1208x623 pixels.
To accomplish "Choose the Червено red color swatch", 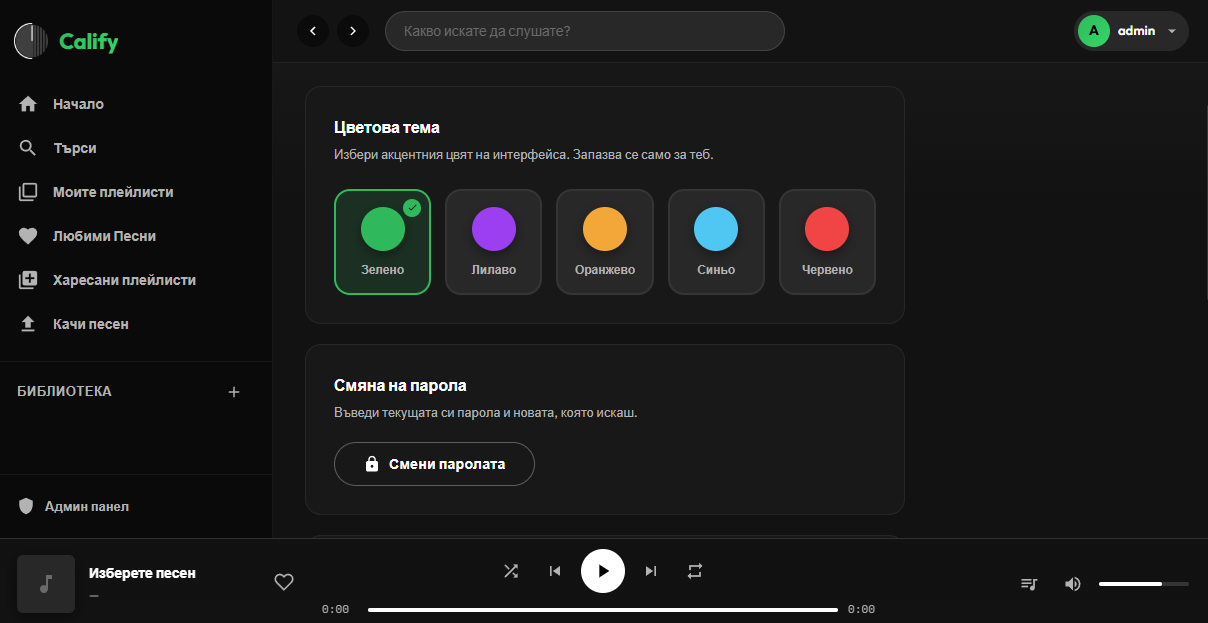I will point(827,242).
